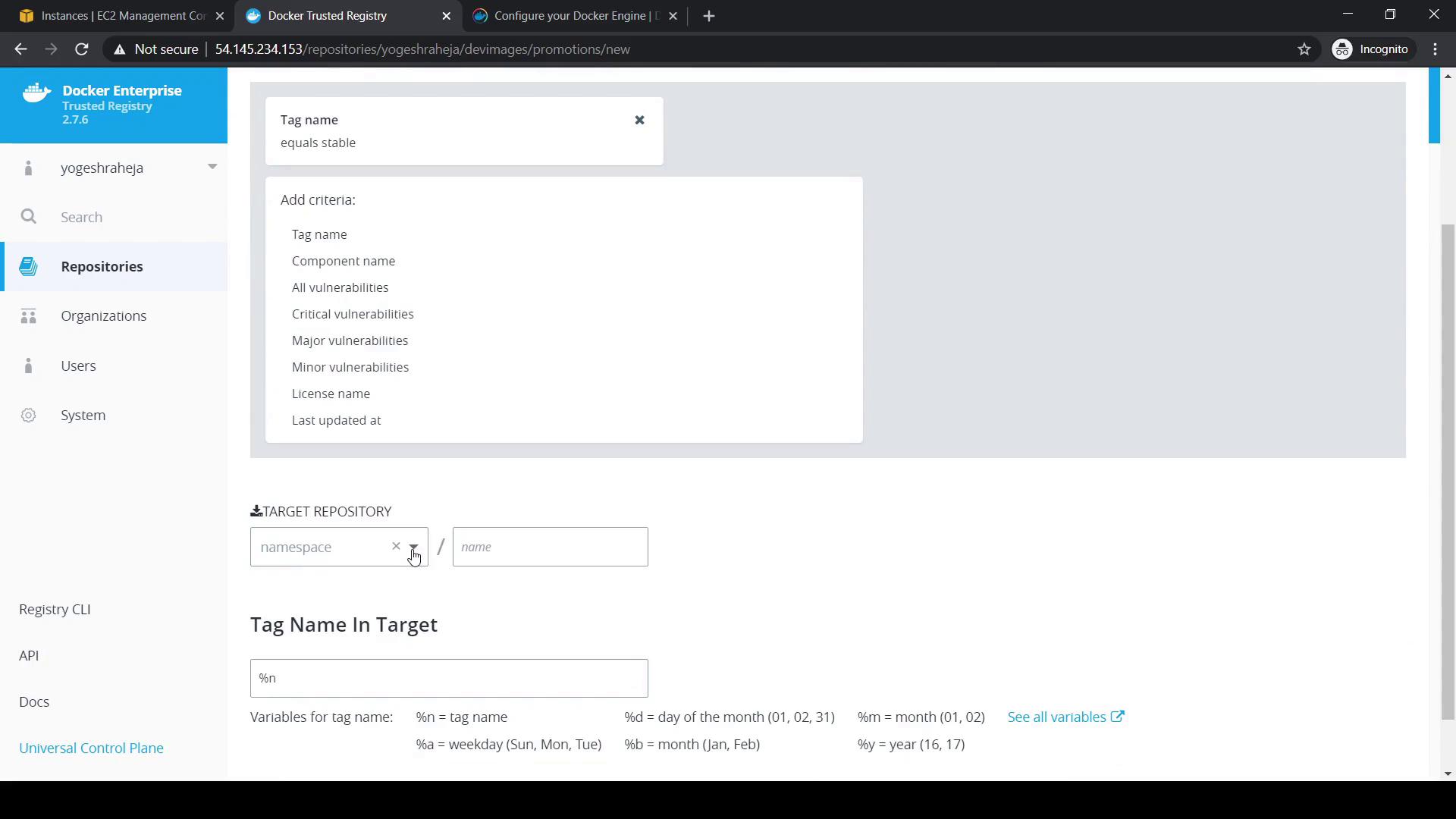Click the Organizations people icon
The width and height of the screenshot is (1456, 819).
tap(29, 316)
